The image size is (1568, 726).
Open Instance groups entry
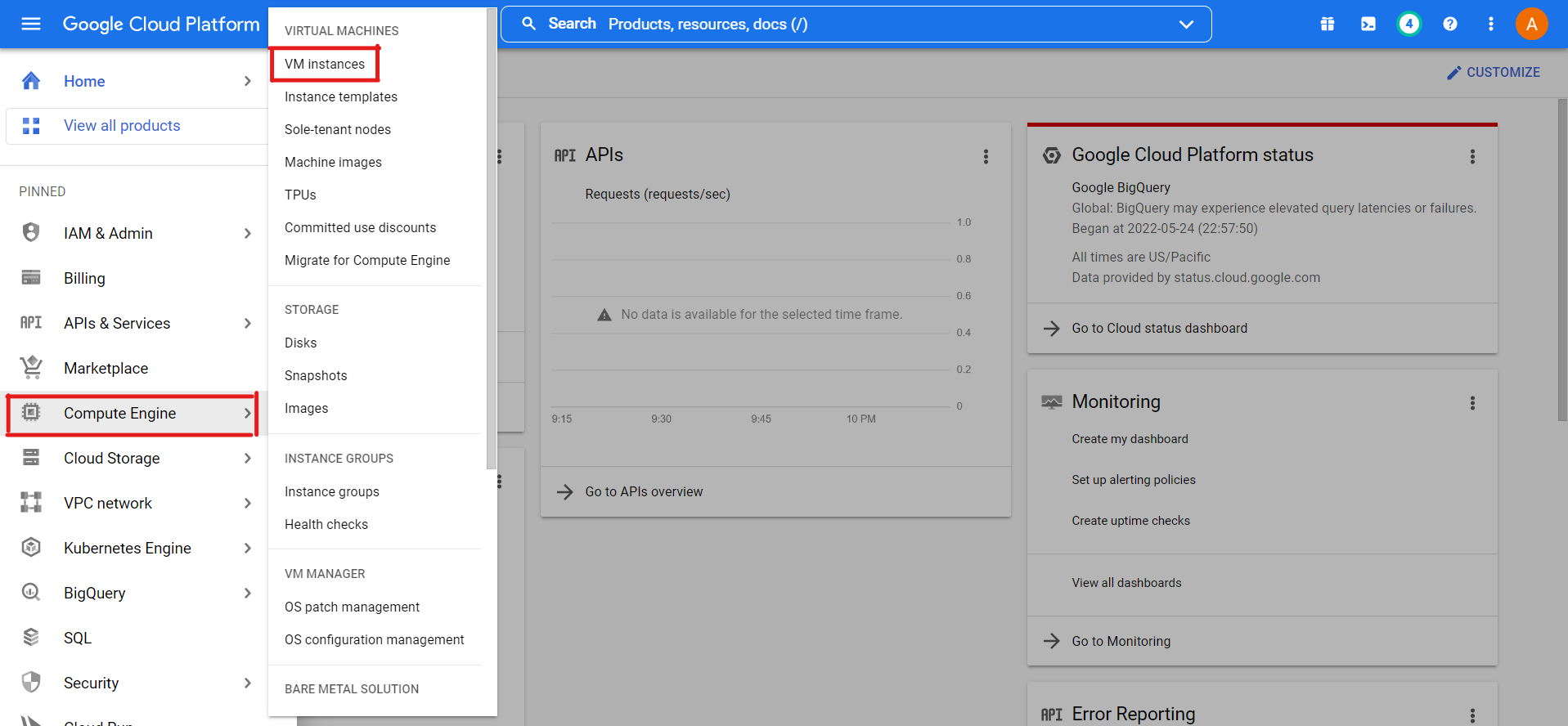[332, 491]
